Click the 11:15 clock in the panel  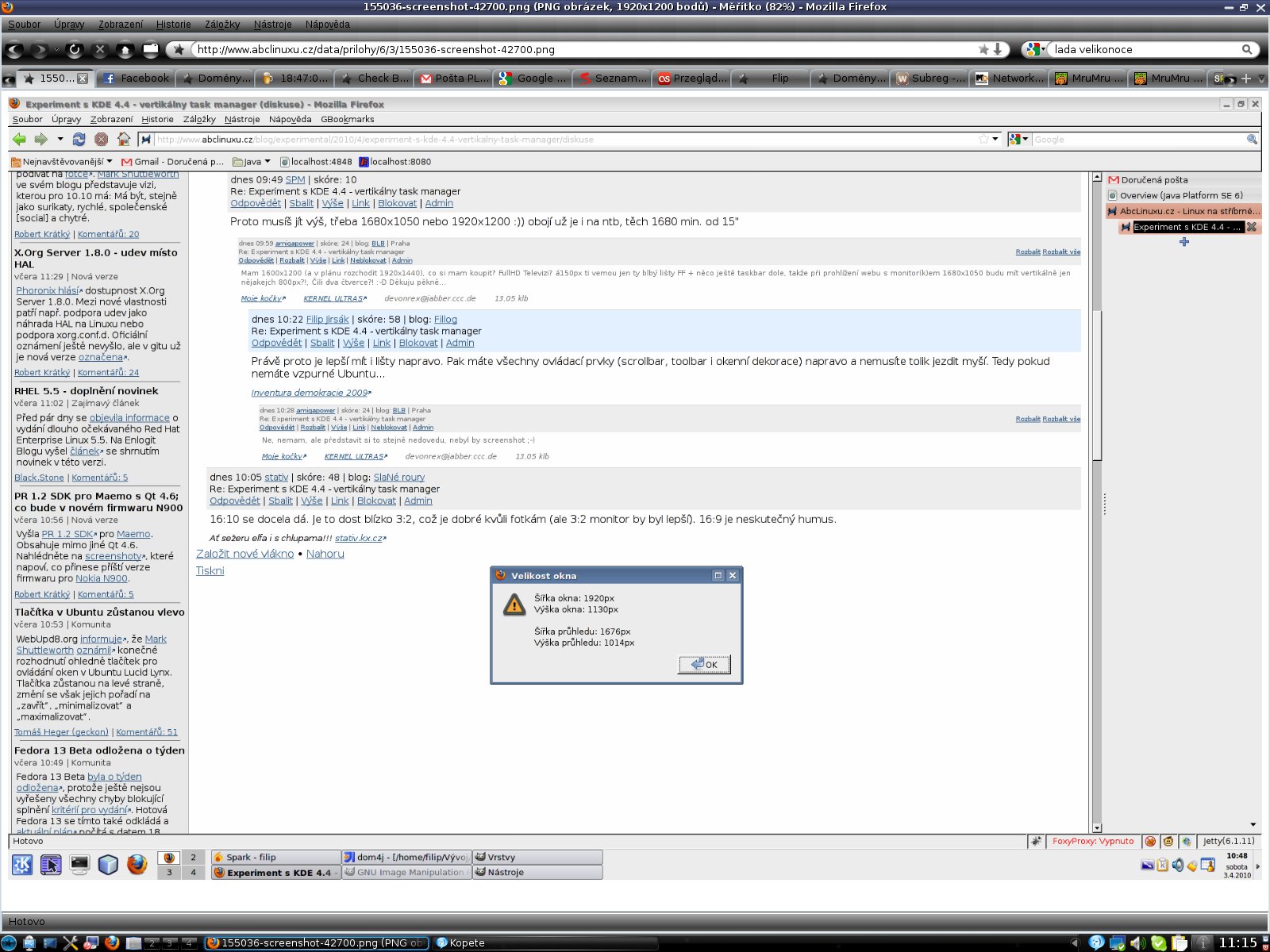point(1238,942)
